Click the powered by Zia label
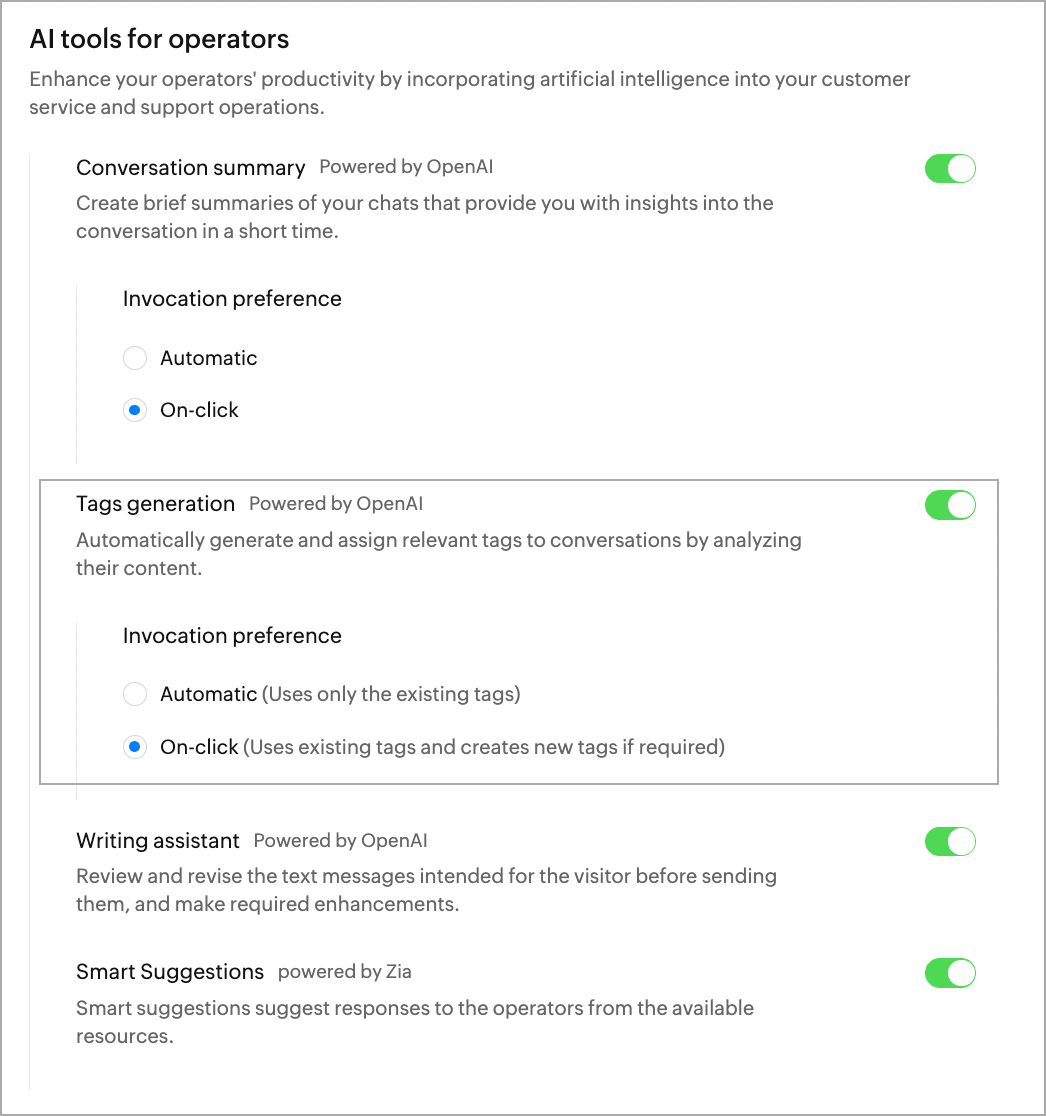 [344, 972]
